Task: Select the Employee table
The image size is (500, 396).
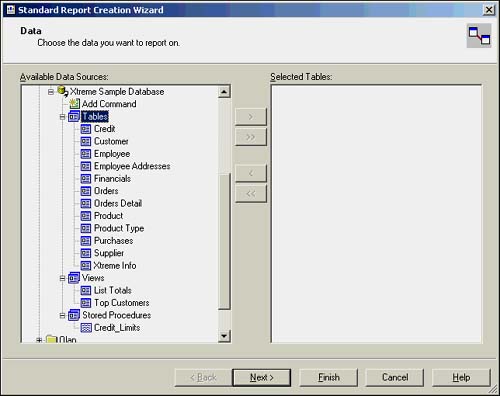Action: [112, 154]
